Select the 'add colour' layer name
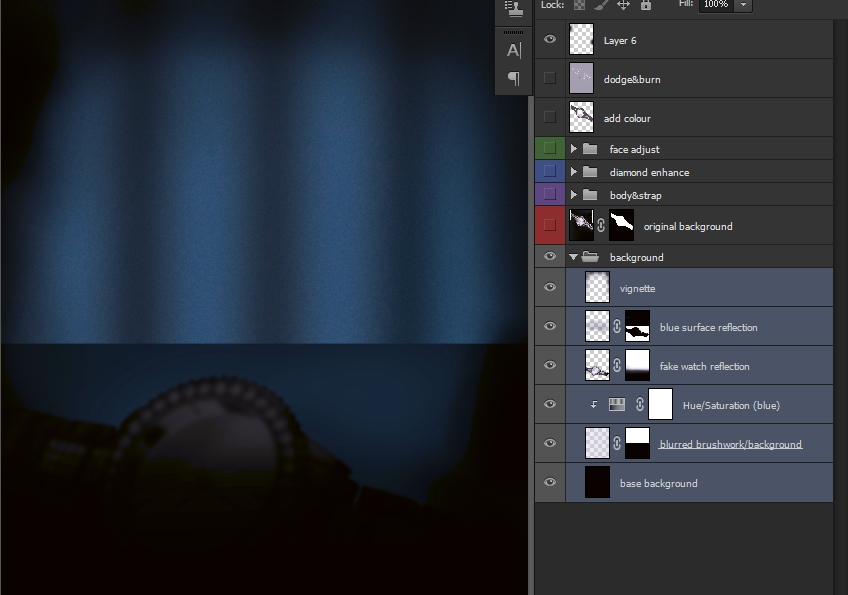This screenshot has width=848, height=595. click(x=627, y=118)
